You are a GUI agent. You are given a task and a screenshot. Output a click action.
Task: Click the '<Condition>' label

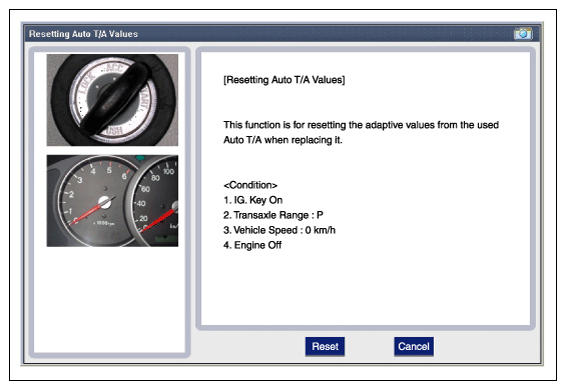[250, 185]
